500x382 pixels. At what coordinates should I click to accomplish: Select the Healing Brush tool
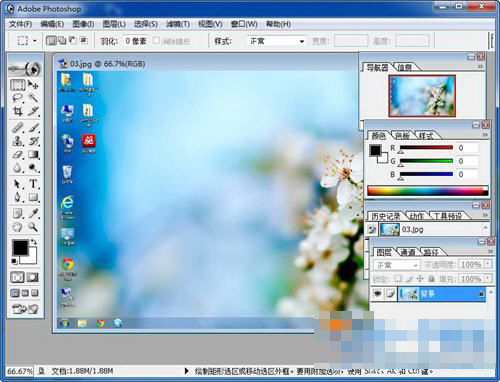pyautogui.click(x=17, y=127)
